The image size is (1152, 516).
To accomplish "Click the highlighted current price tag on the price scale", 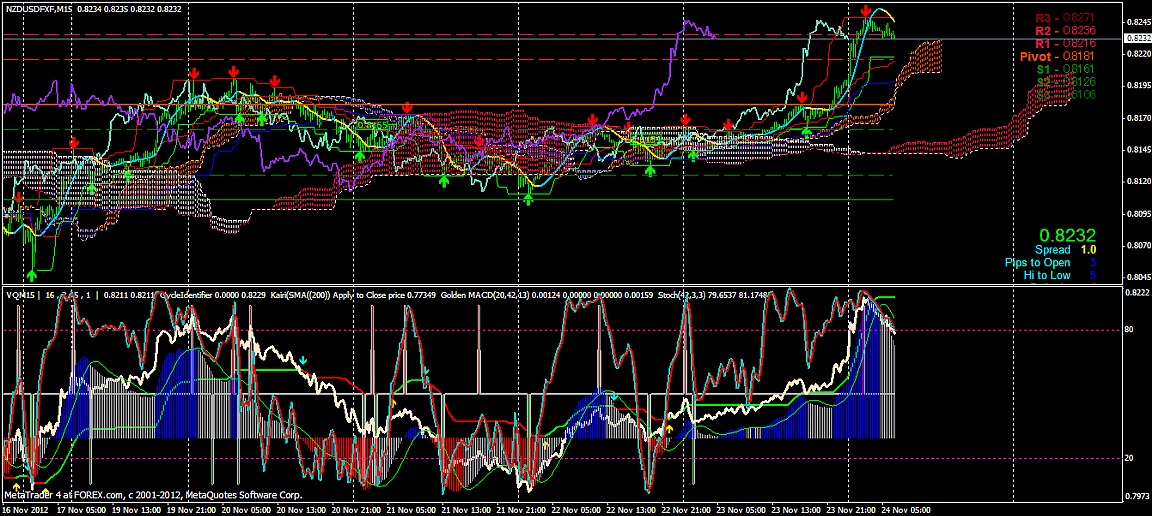I will tap(1138, 38).
